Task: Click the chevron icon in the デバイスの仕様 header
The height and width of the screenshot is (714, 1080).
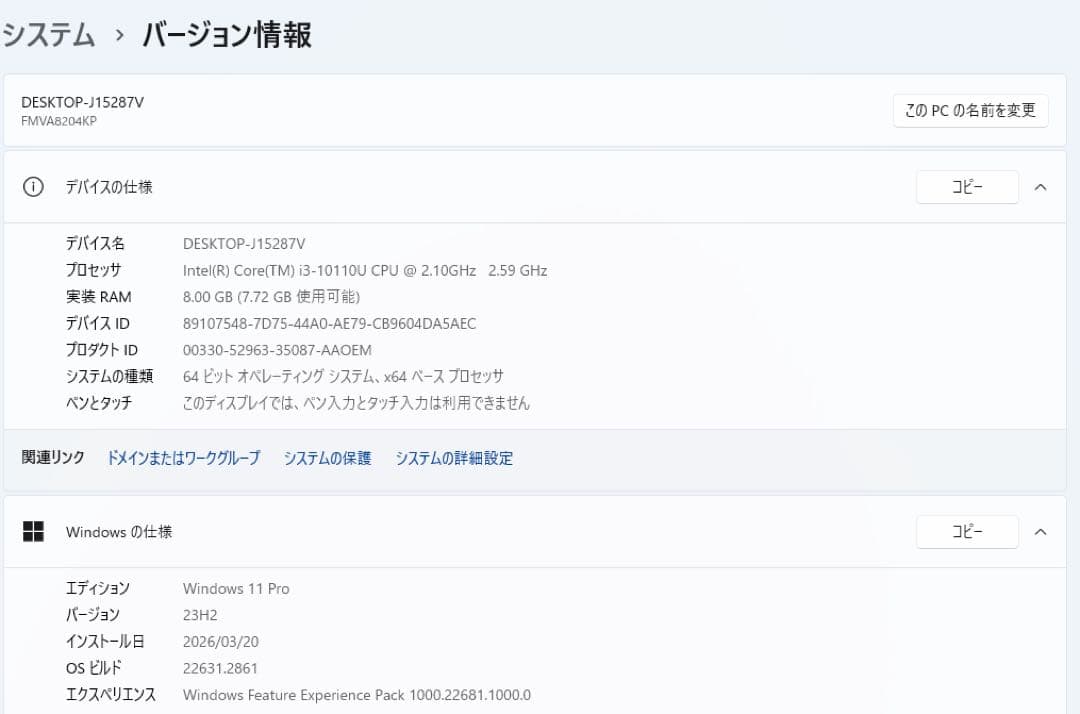Action: [x=1040, y=187]
